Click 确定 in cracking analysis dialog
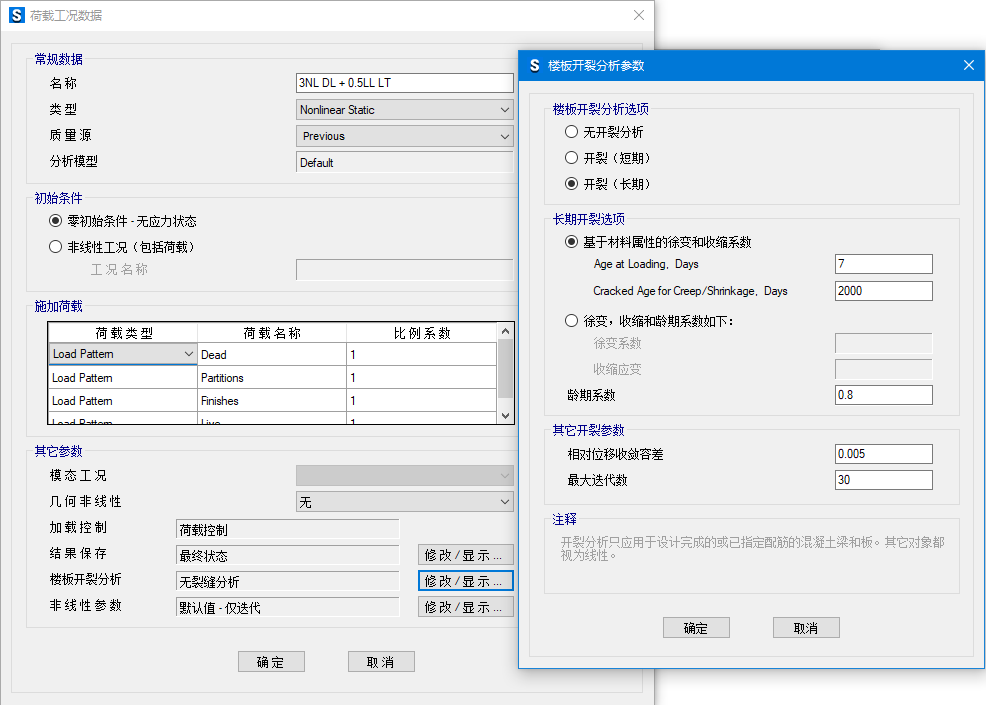Viewport: 986px width, 705px height. (696, 628)
